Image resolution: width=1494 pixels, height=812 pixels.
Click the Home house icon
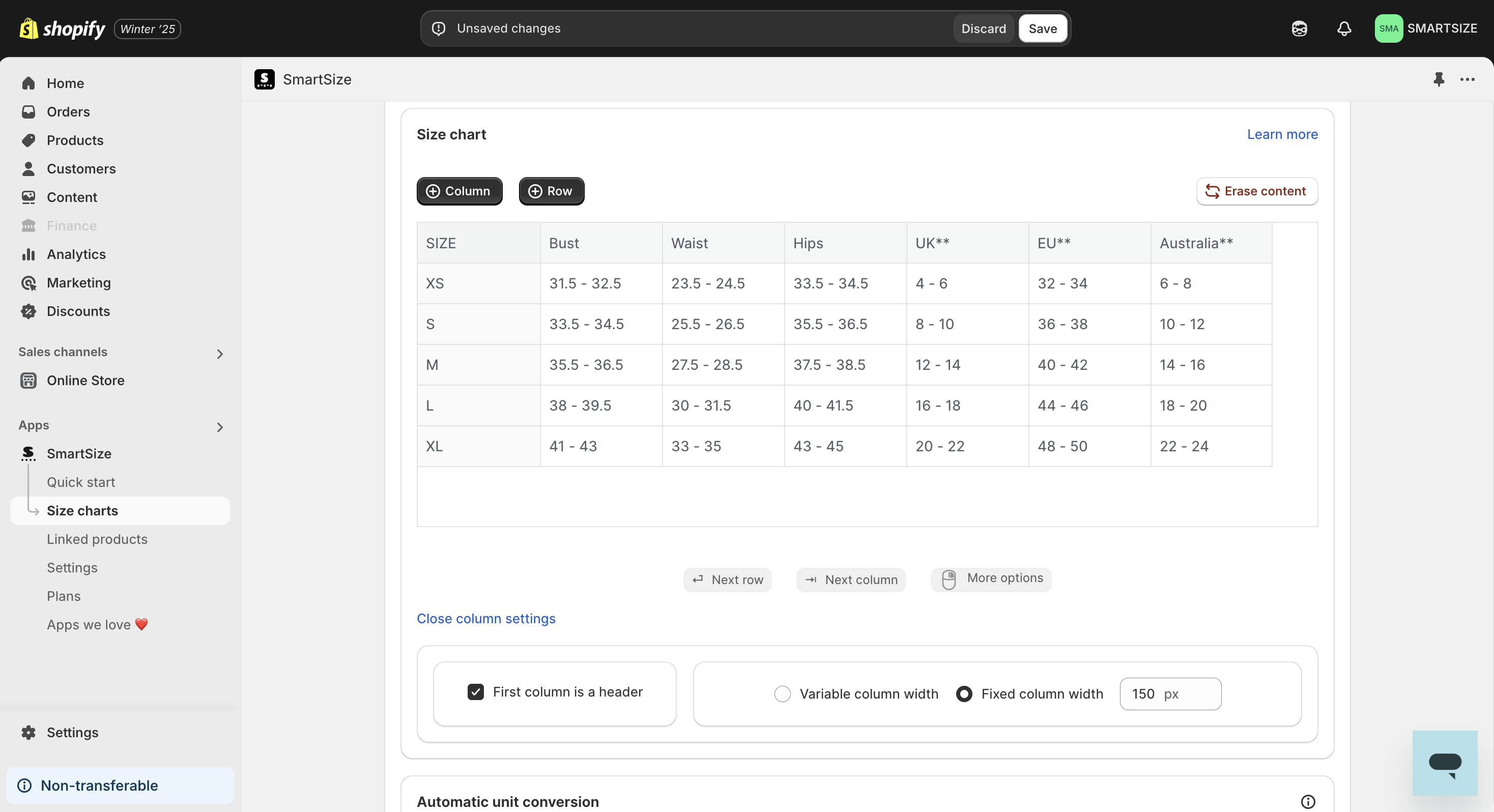[x=28, y=83]
